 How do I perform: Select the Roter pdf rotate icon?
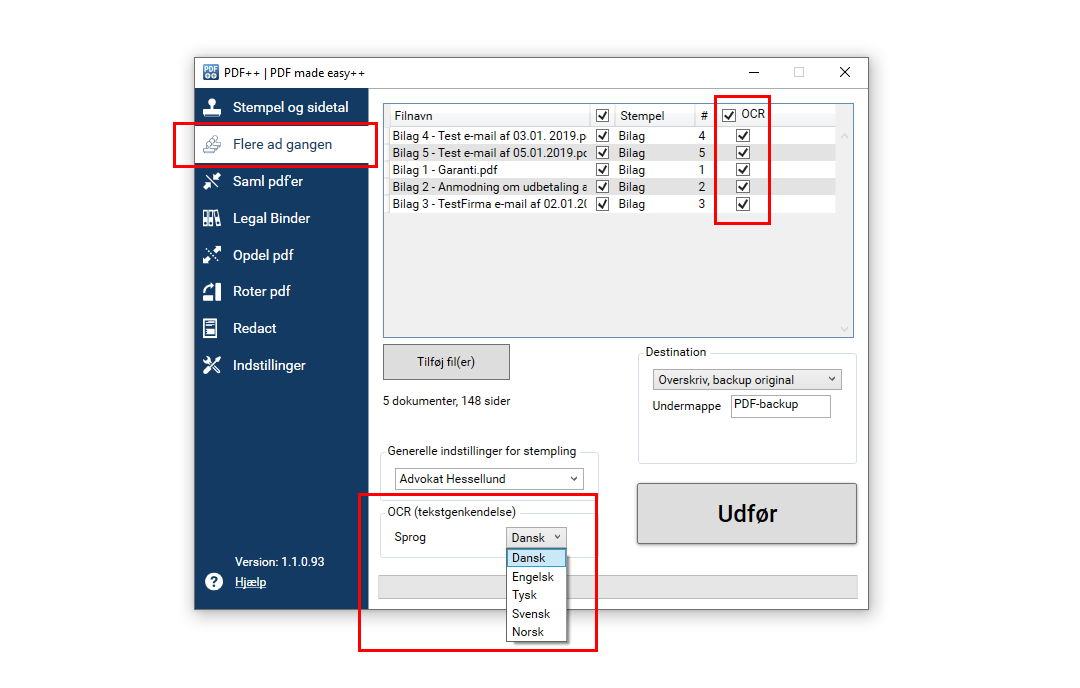[x=212, y=292]
